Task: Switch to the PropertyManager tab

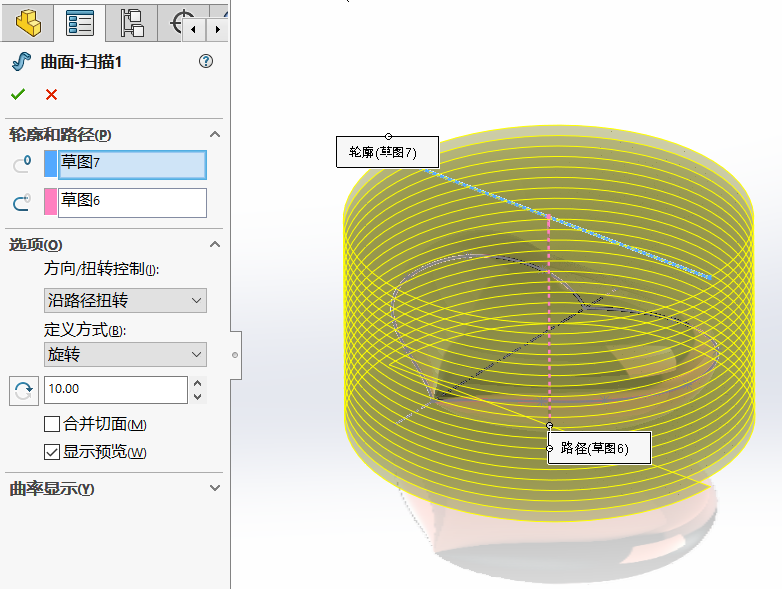Action: pos(80,22)
